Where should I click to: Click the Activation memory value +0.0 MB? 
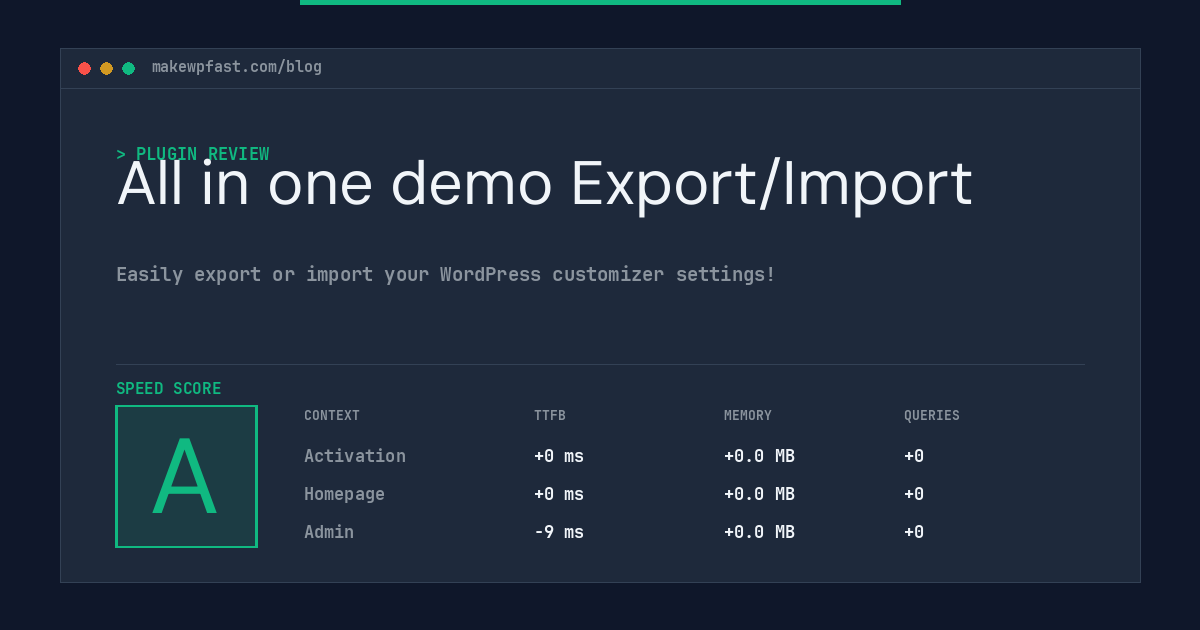759,456
